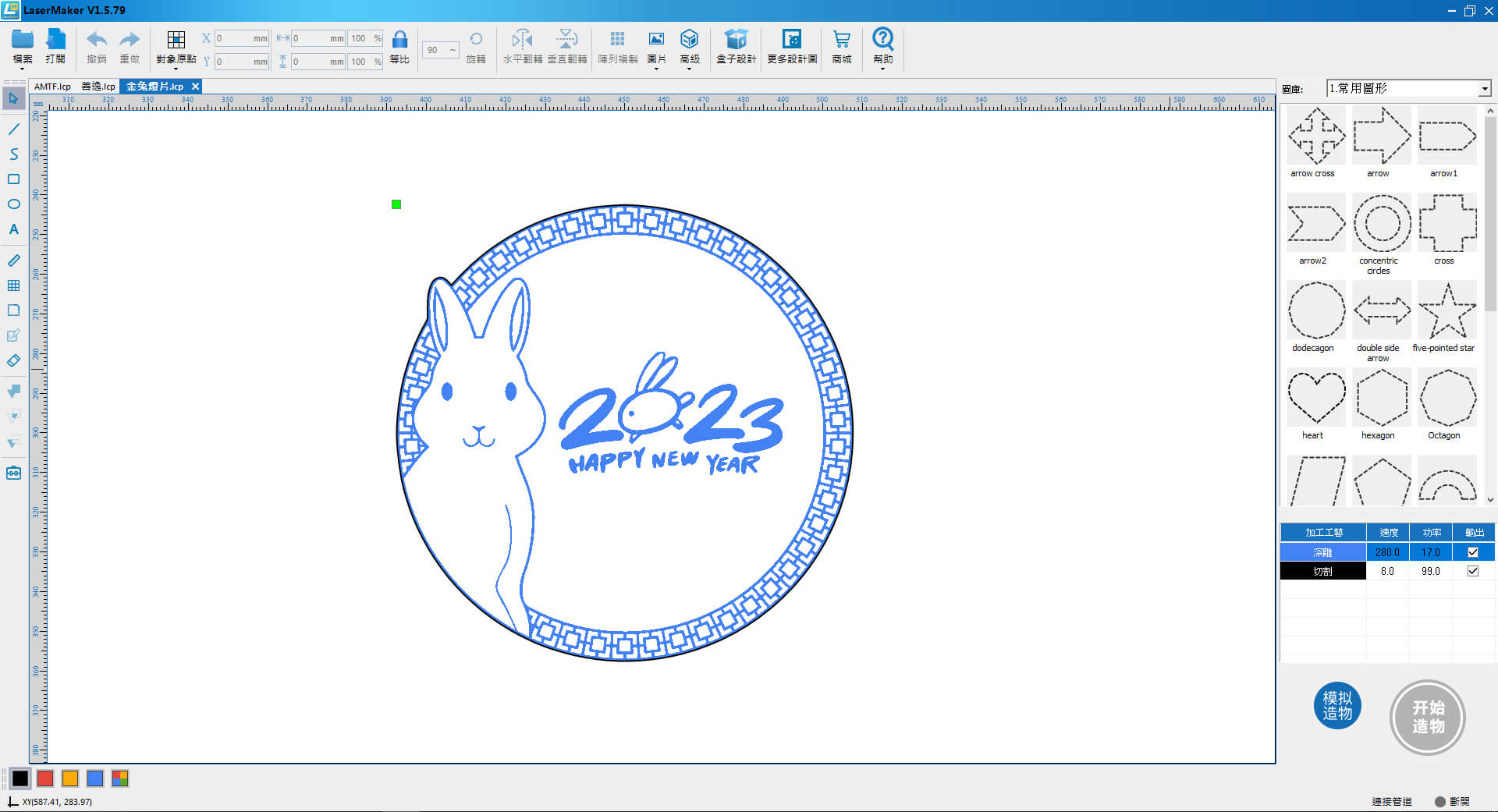1498x812 pixels.
Task: Open the store cart icon
Action: (x=841, y=40)
